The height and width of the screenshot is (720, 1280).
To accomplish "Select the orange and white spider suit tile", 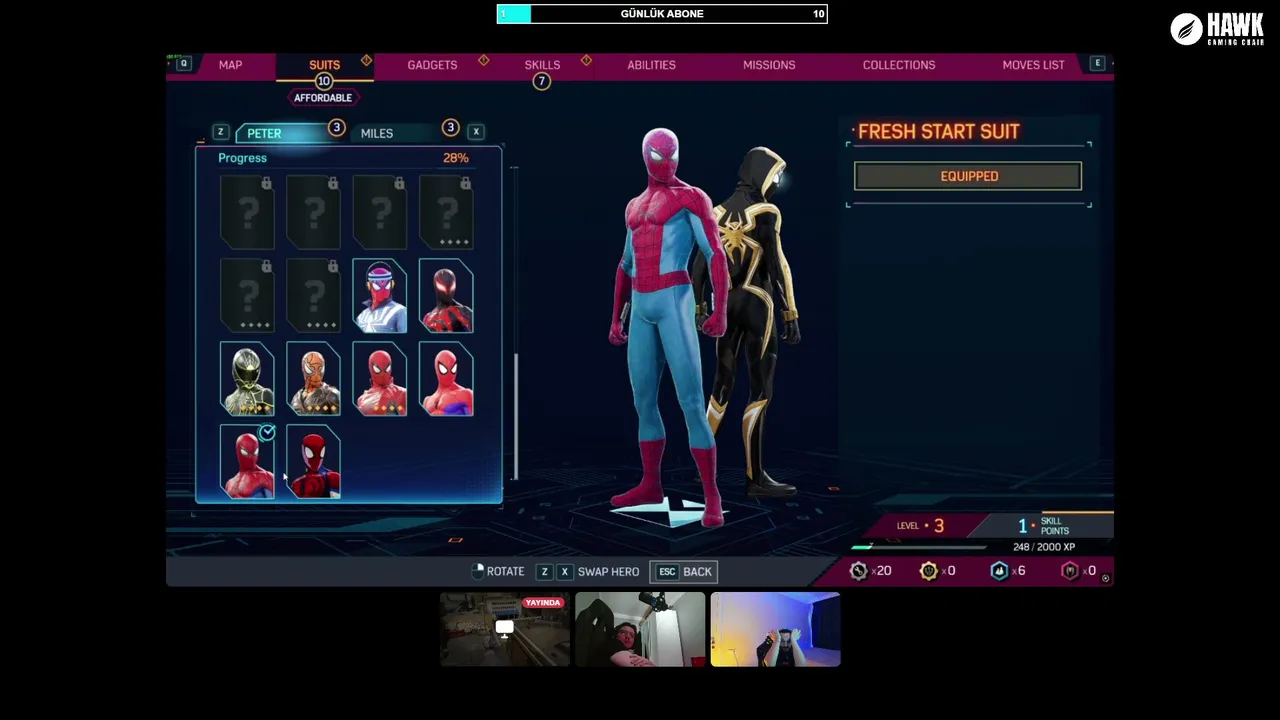I will pos(313,379).
